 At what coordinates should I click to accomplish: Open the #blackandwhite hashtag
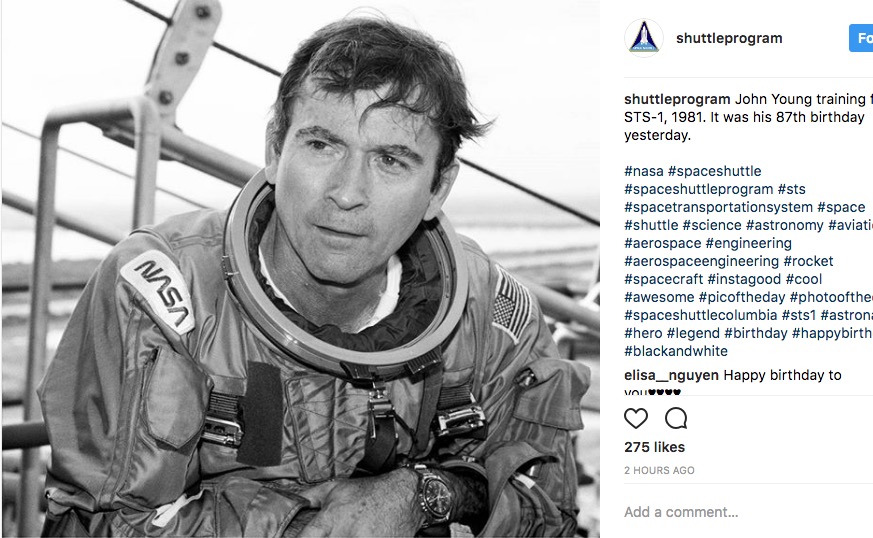tap(676, 351)
